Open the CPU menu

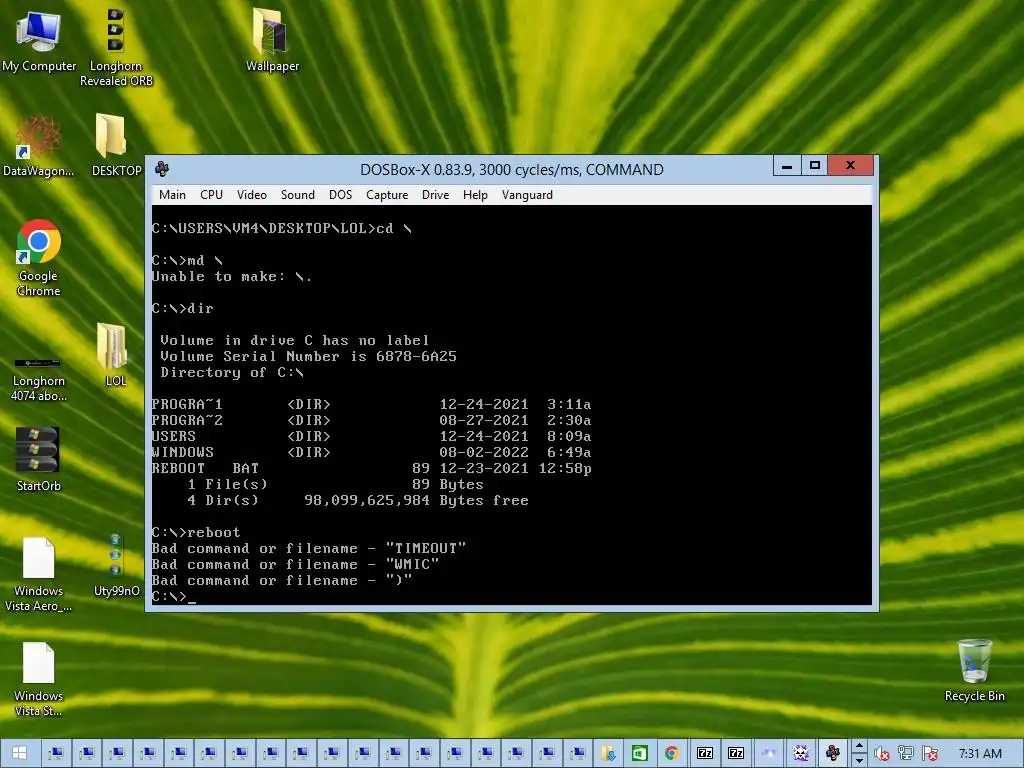click(211, 195)
